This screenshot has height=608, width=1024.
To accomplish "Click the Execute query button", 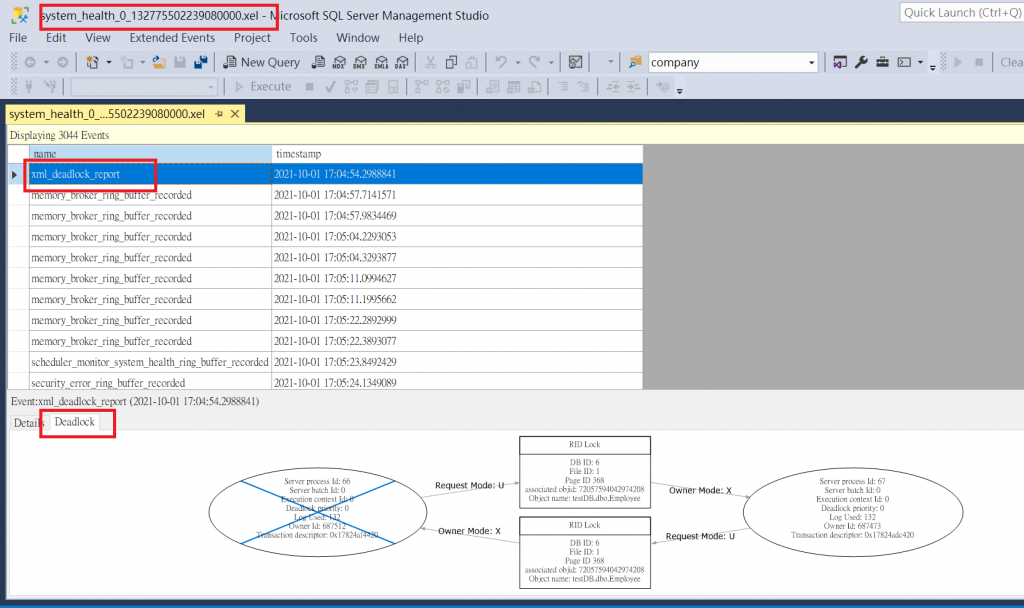I will pos(263,86).
